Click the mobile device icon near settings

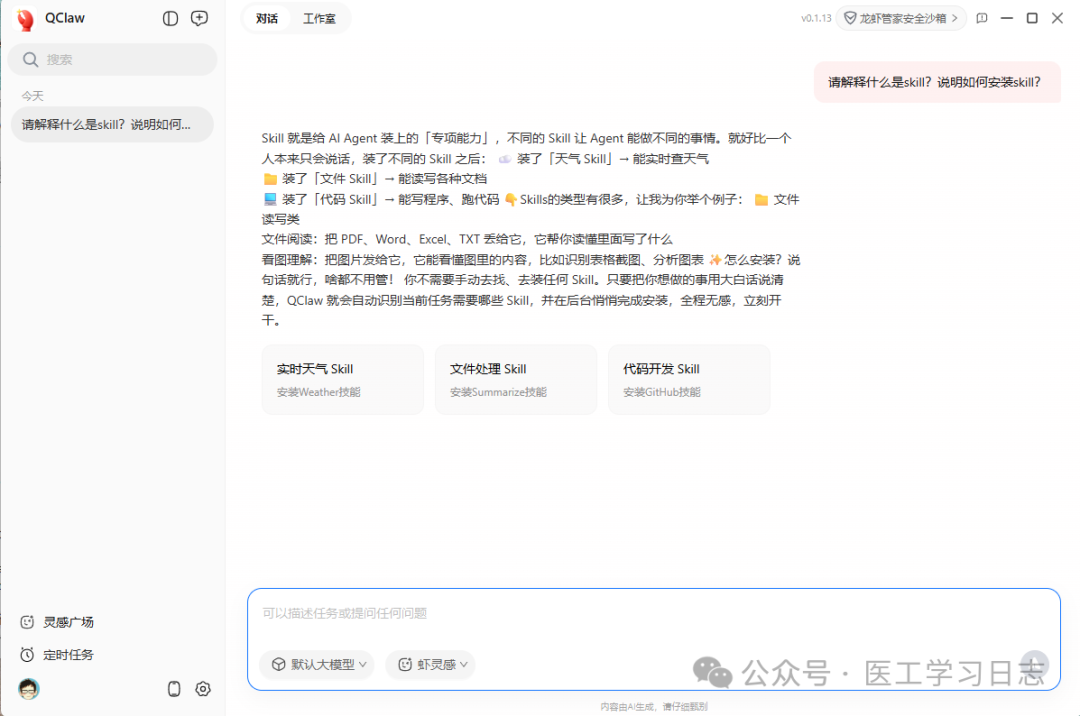(x=173, y=689)
